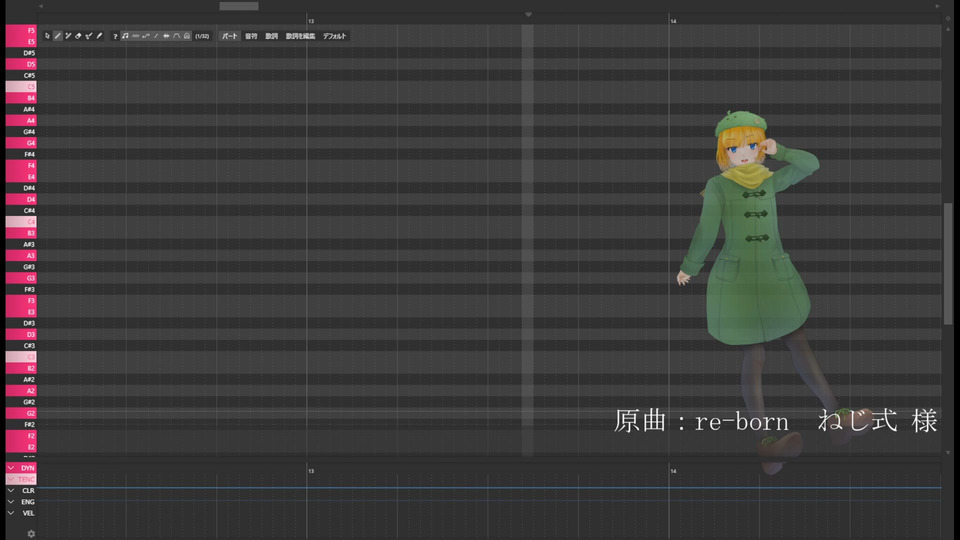
Task: Click the 歌詞を編集 button
Action: [x=300, y=36]
